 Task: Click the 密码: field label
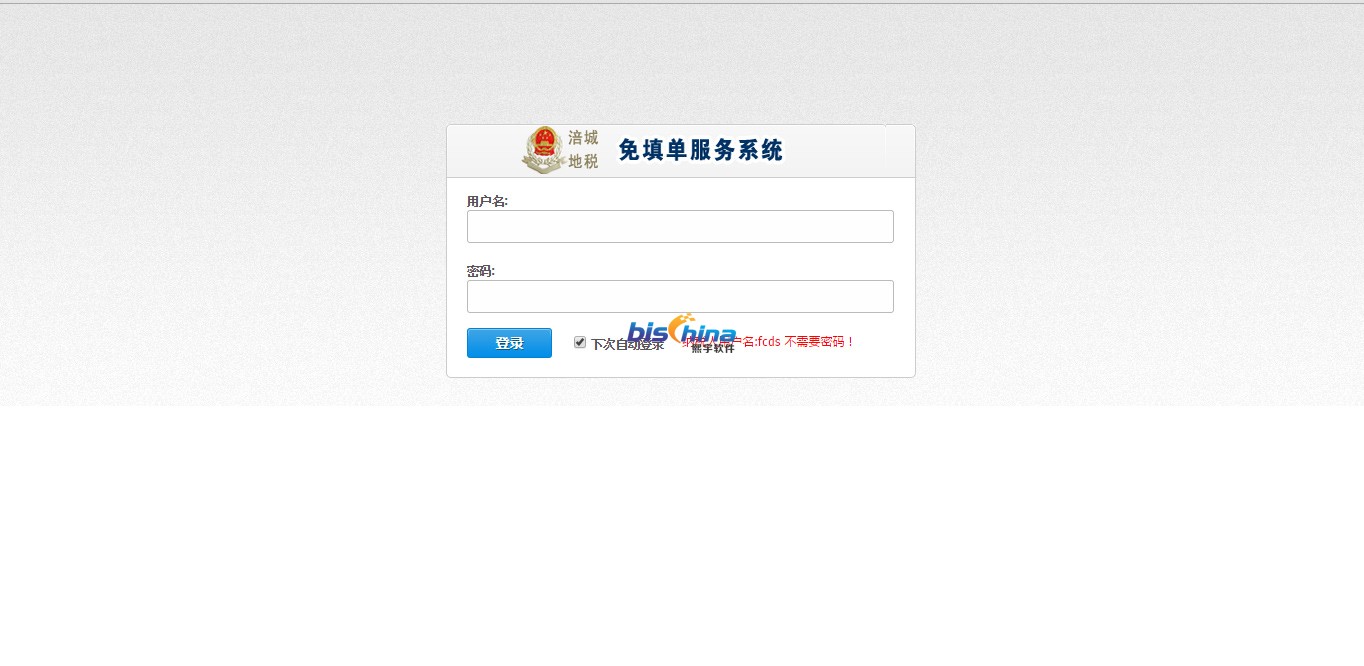[x=481, y=271]
